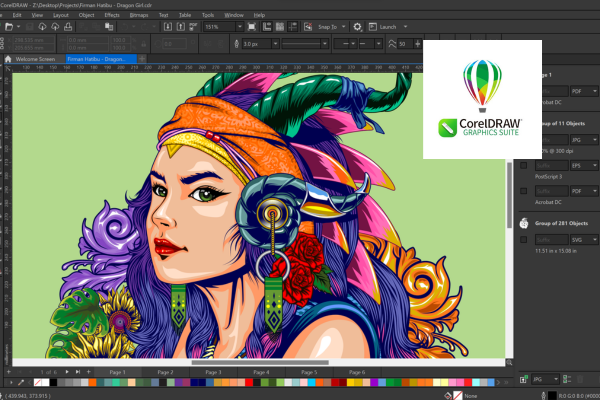
Task: Click the Full-screen preview icon
Action: coord(251,27)
